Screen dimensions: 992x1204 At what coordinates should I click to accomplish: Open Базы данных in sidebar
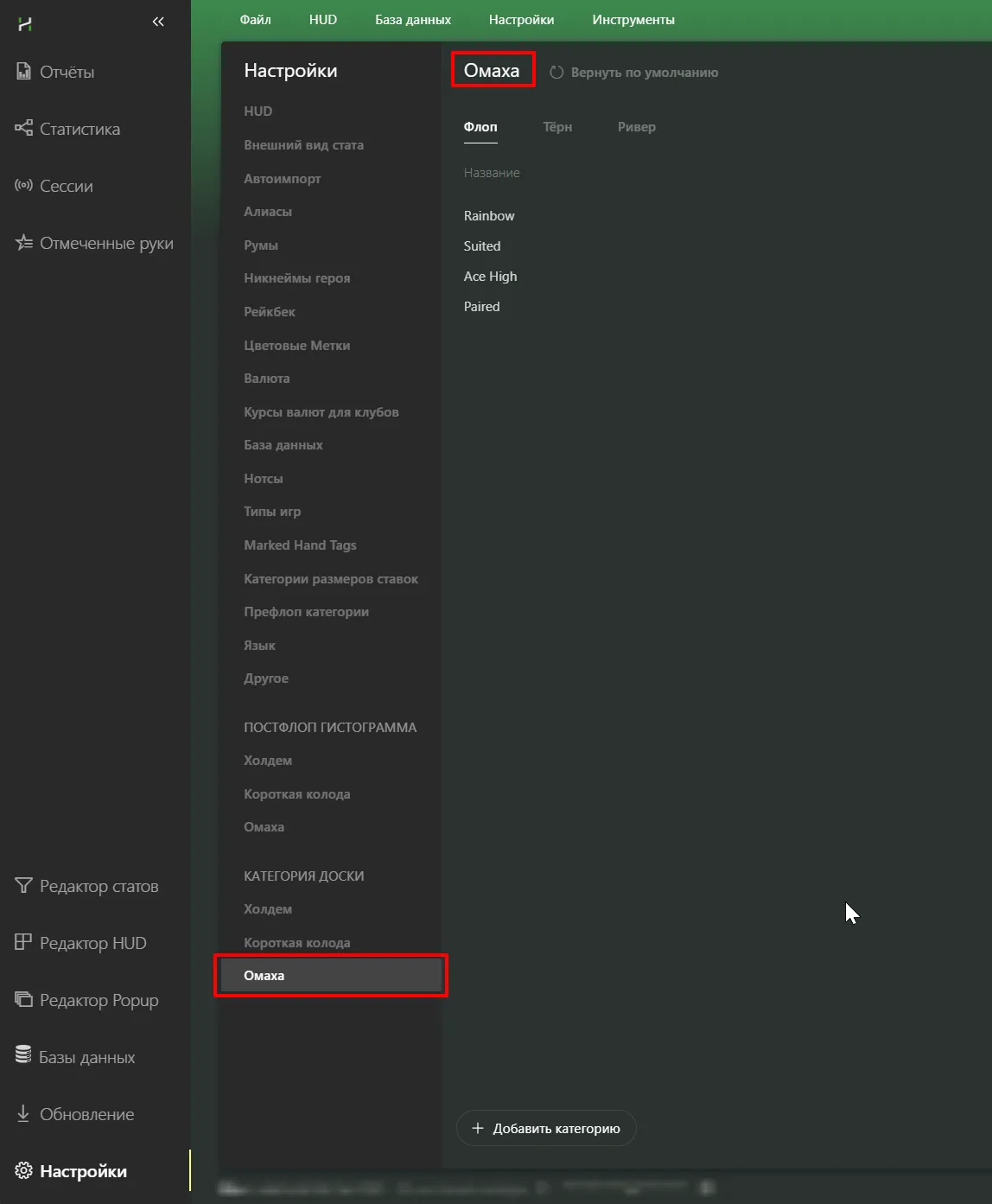(x=86, y=1057)
